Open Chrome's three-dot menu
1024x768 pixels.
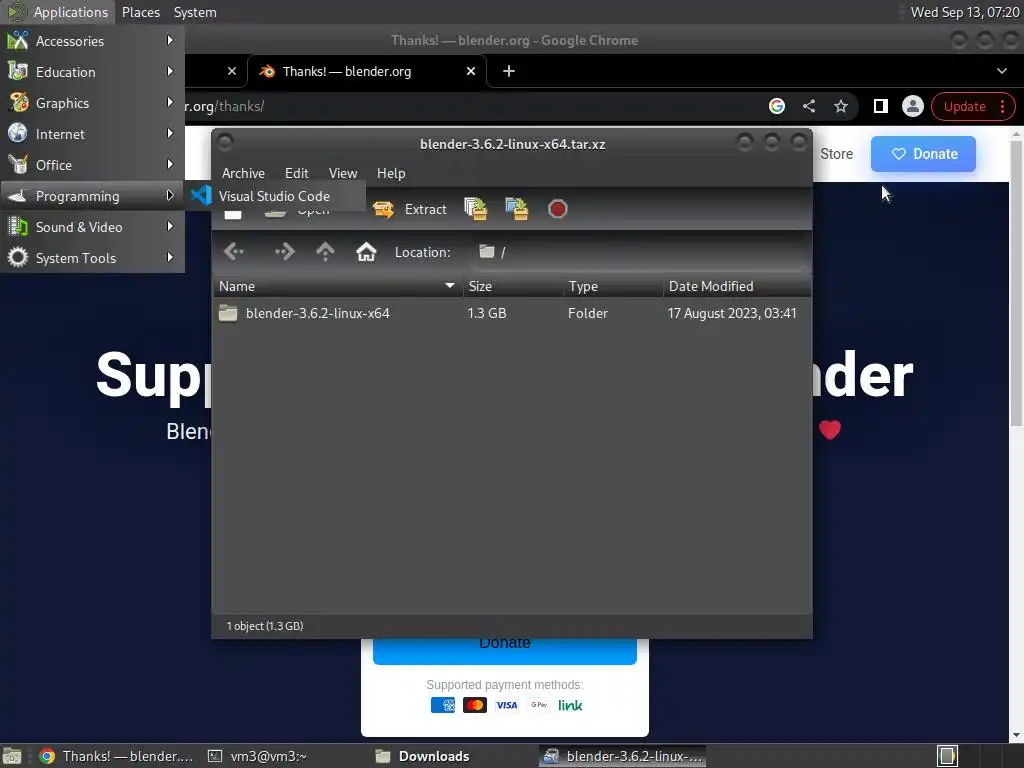1002,106
